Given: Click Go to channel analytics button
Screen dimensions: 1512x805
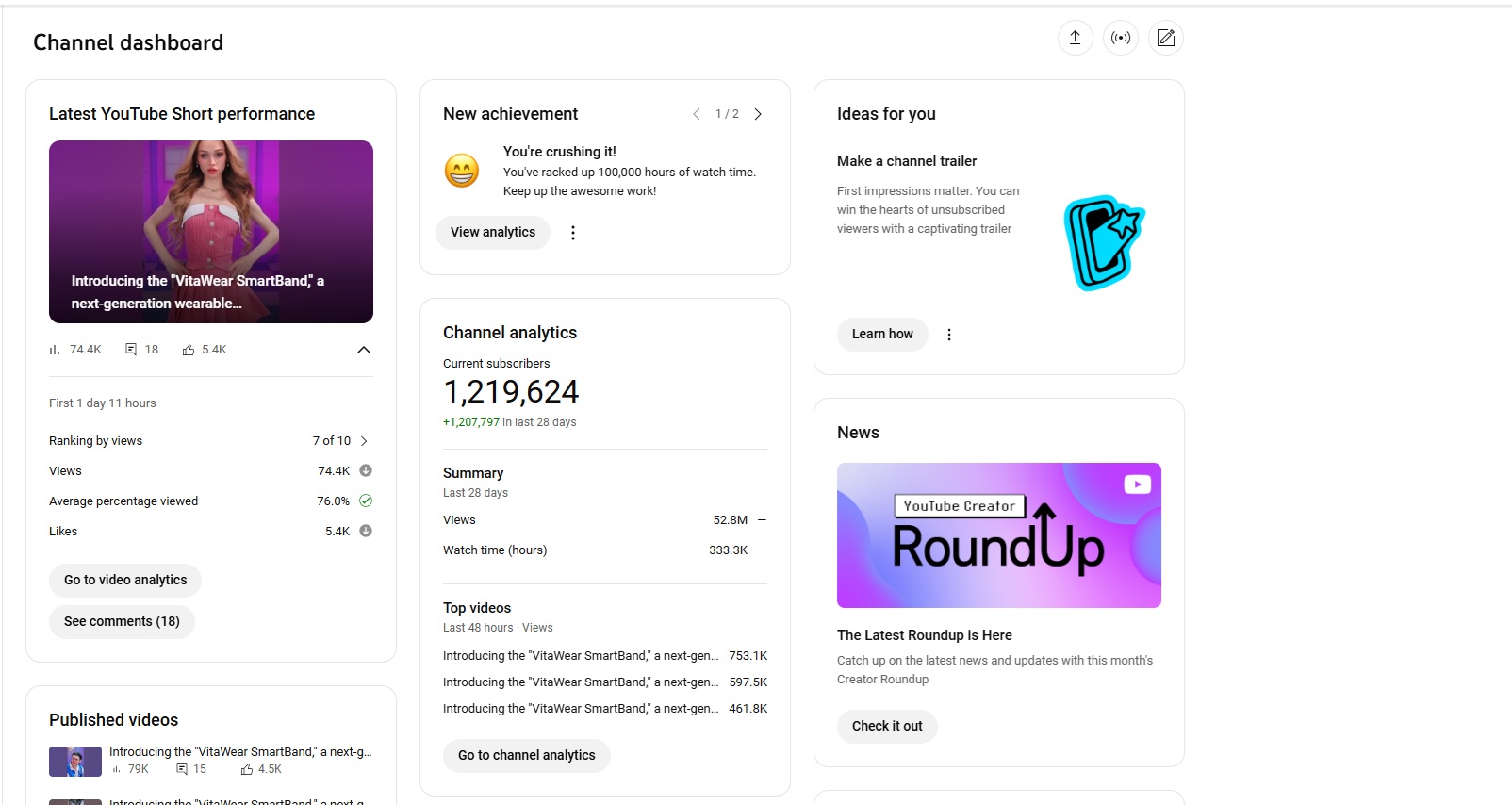Looking at the screenshot, I should [x=527, y=756].
